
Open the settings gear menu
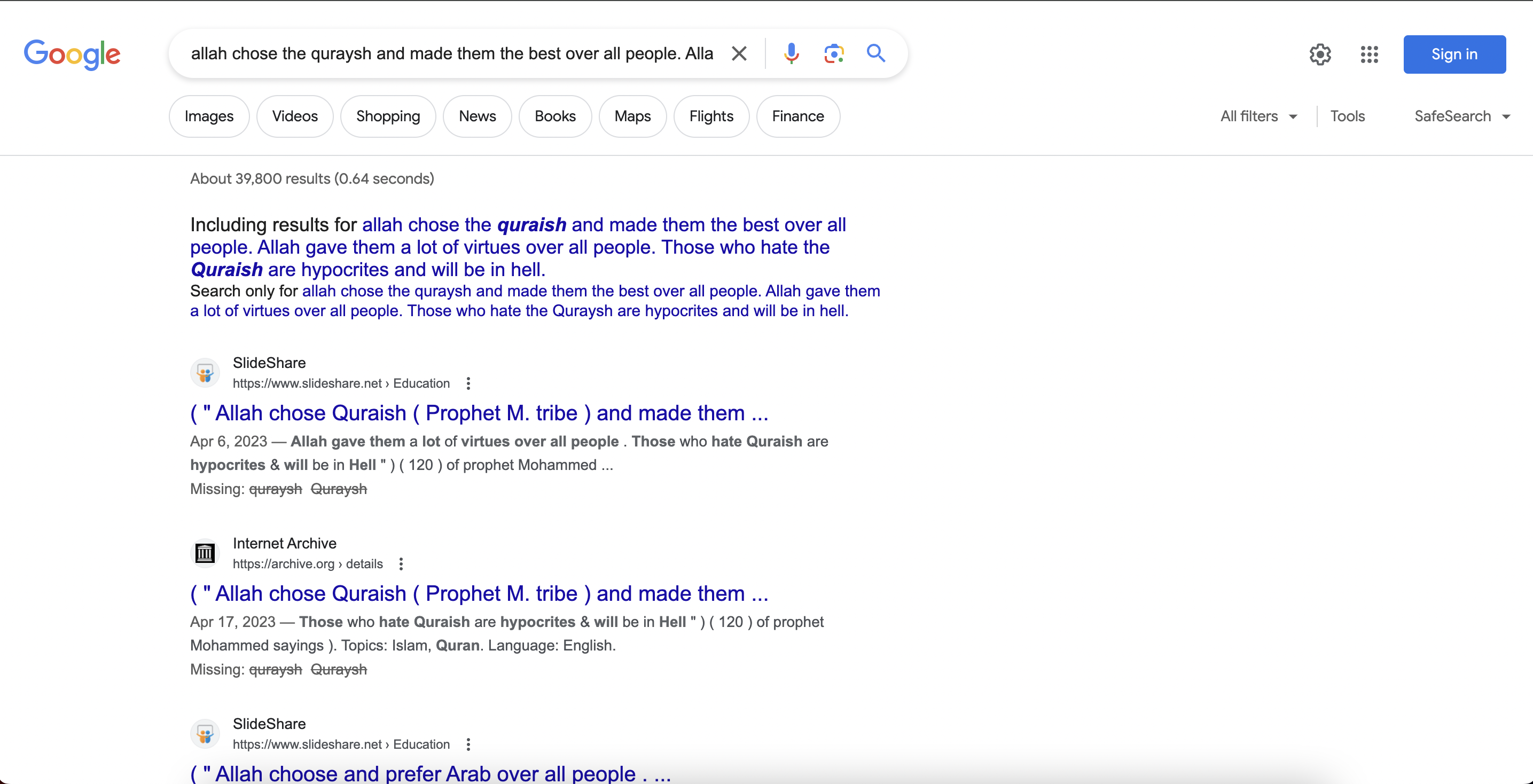(x=1319, y=54)
